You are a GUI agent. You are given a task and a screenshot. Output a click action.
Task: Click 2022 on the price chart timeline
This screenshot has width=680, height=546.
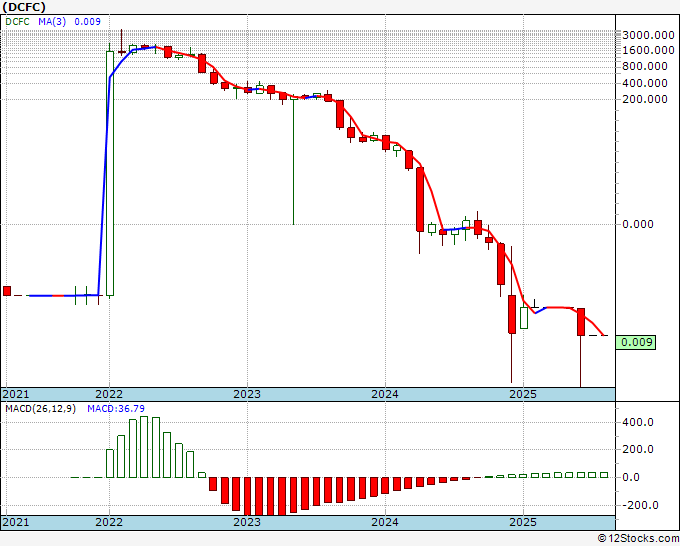click(x=109, y=394)
